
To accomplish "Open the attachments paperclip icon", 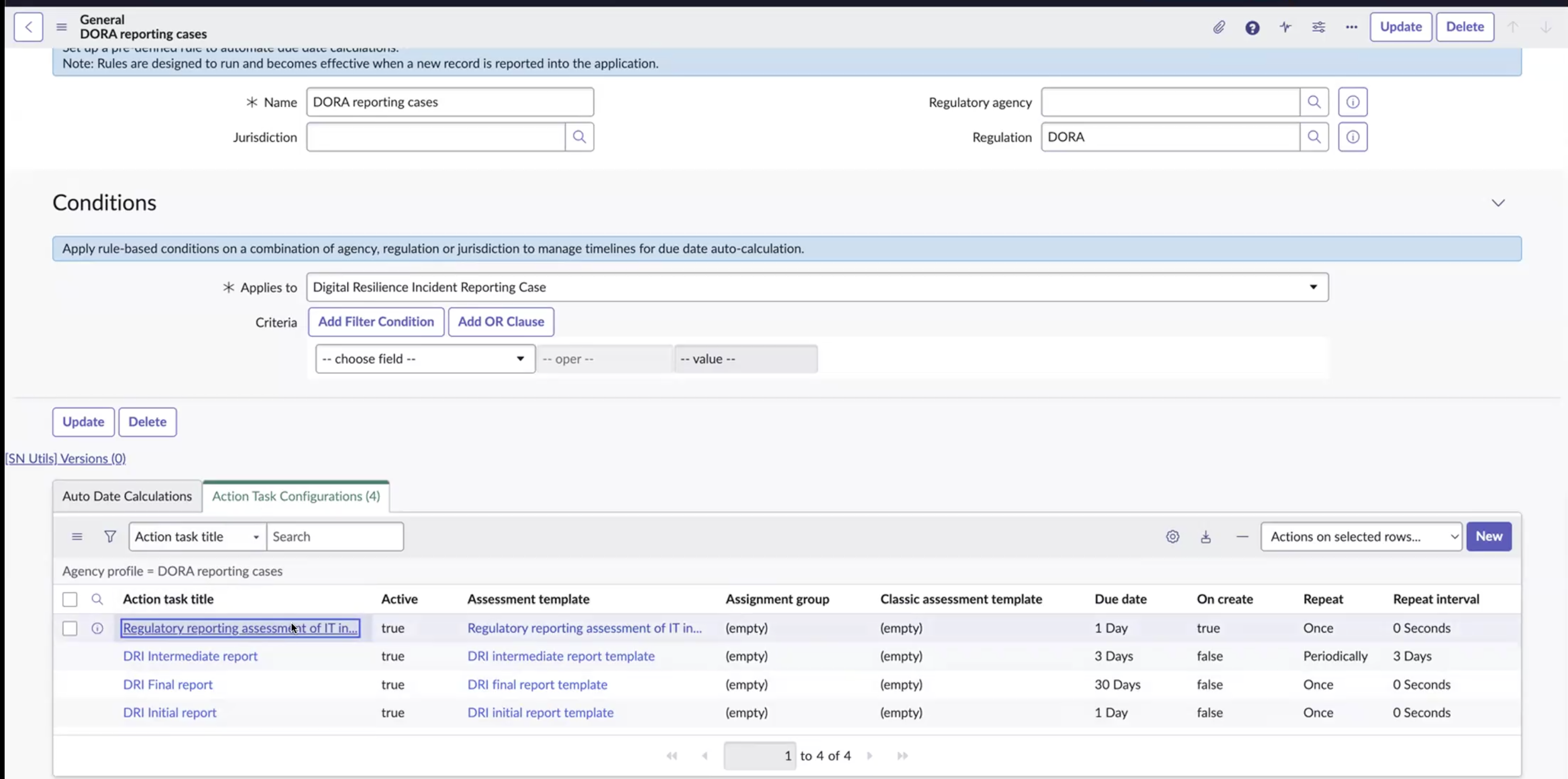I will (x=1219, y=27).
